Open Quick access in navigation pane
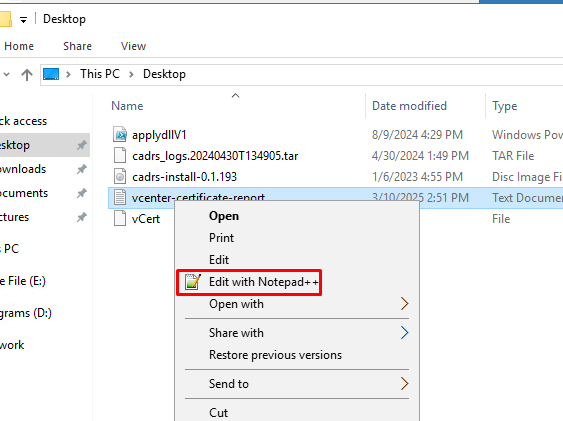This screenshot has width=563, height=421. (23, 121)
